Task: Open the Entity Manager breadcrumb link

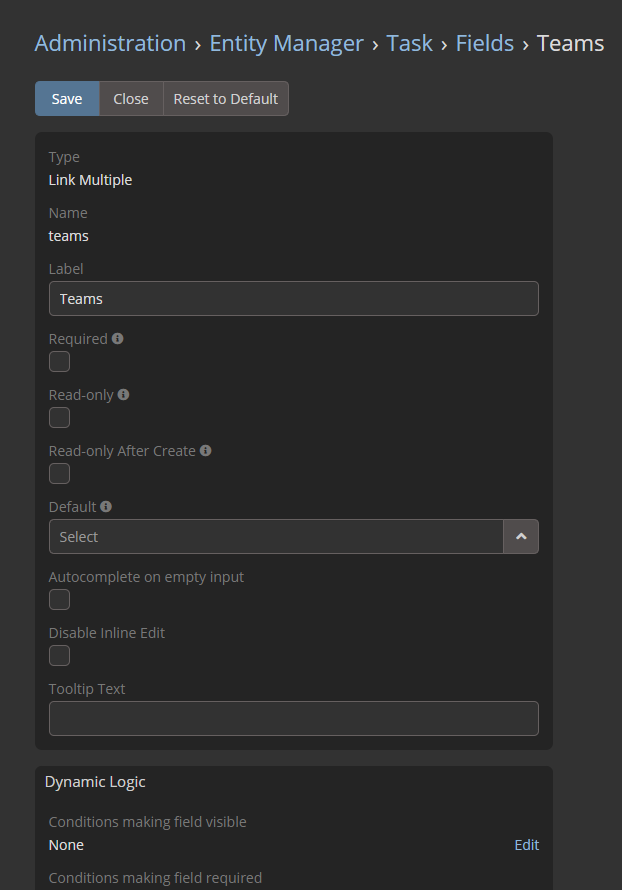Action: 287,43
